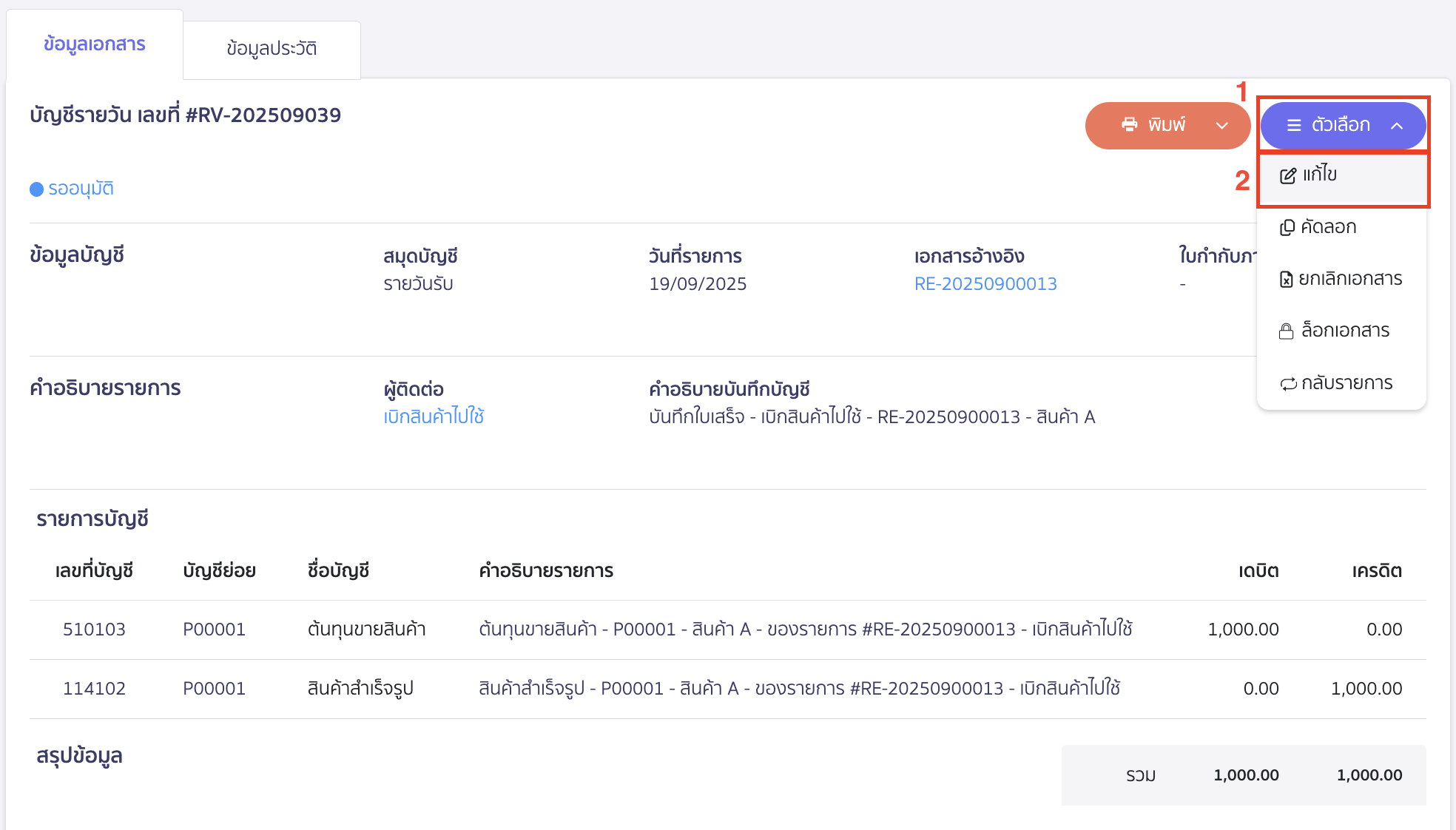This screenshot has width=1456, height=830.
Task: Choose คัดลอก from the options menu
Action: [x=1342, y=227]
